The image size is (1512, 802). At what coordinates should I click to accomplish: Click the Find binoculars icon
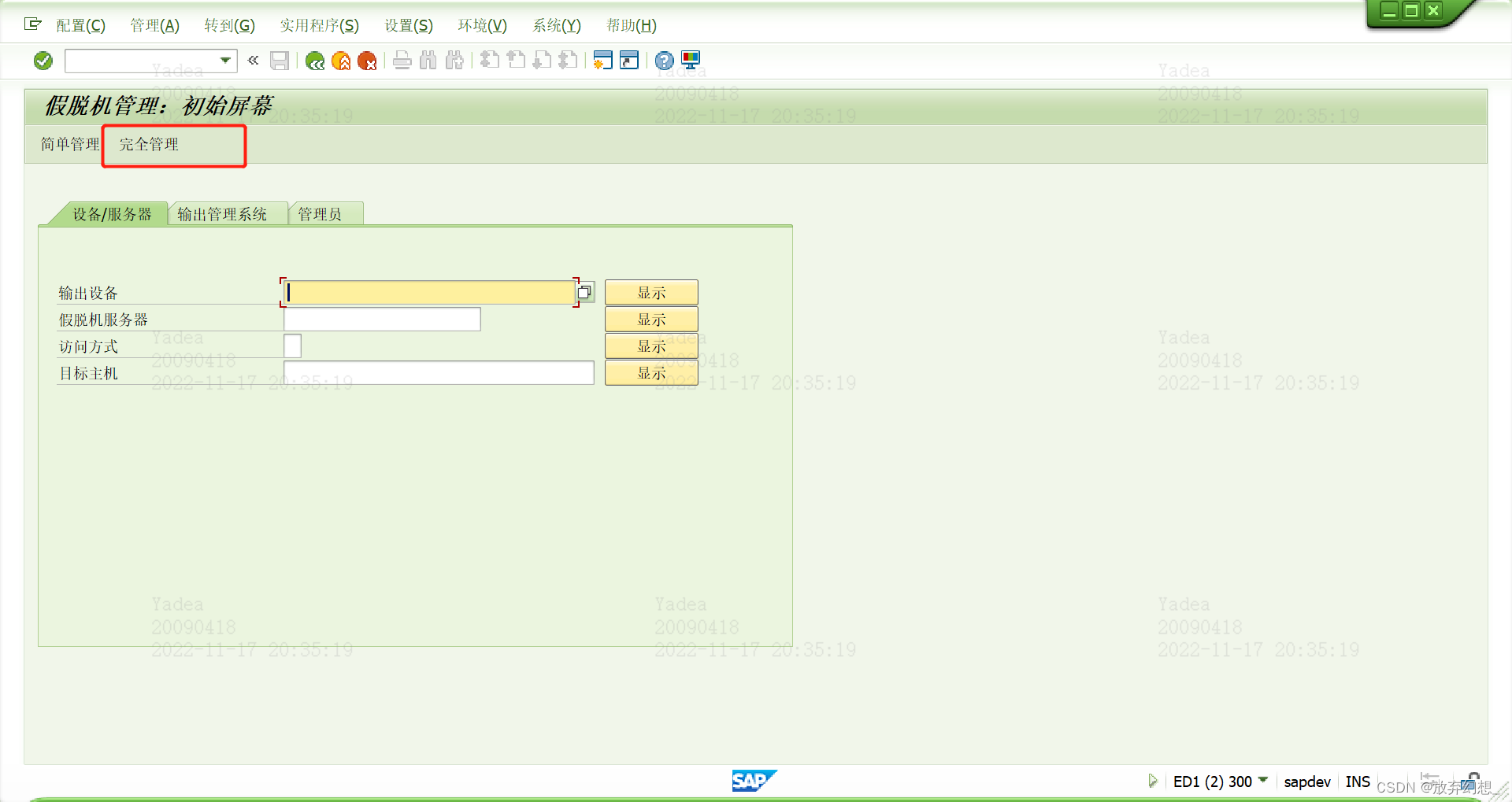[x=428, y=61]
